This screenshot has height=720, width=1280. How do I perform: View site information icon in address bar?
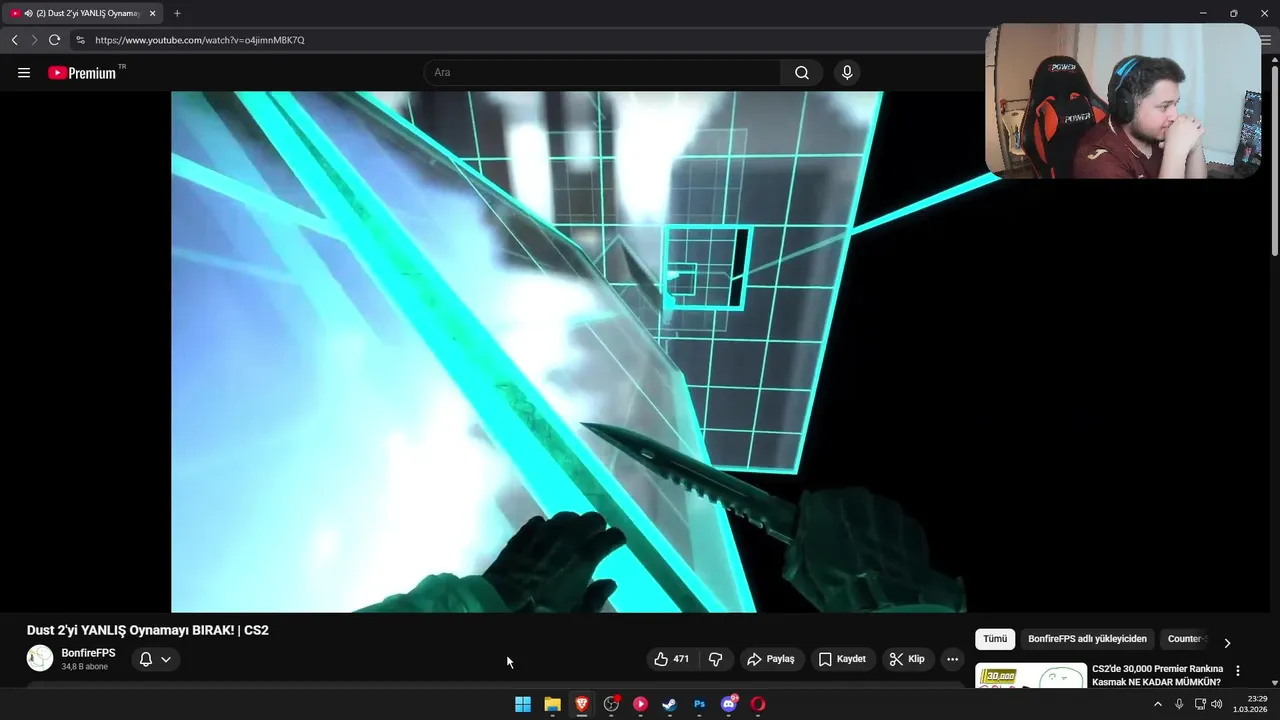81,40
